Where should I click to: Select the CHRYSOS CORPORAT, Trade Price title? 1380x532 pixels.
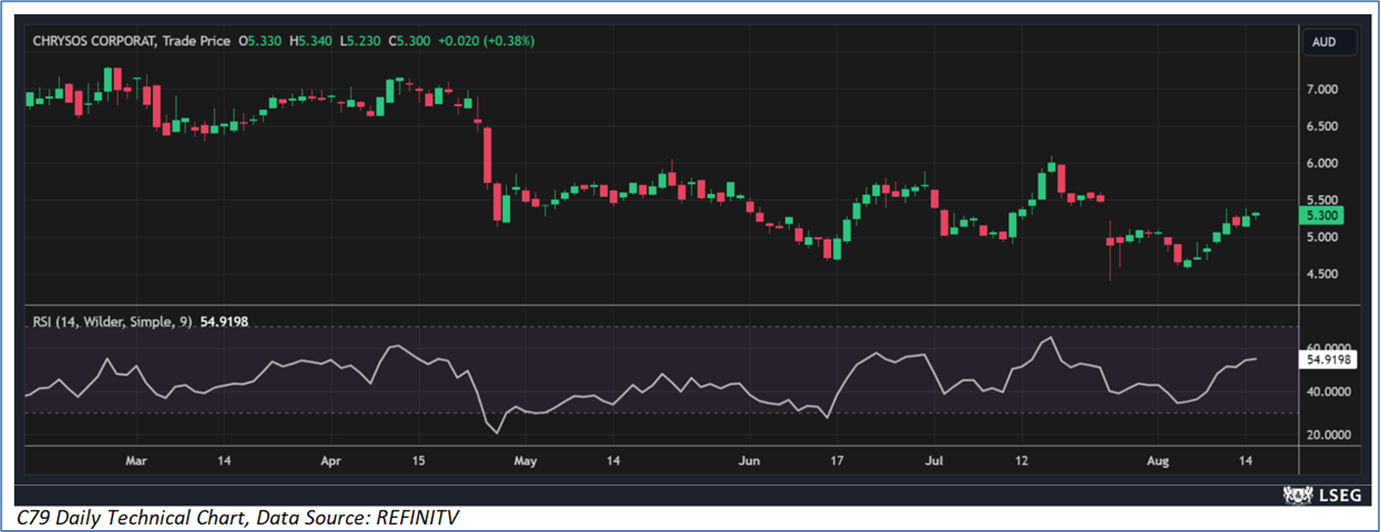129,41
